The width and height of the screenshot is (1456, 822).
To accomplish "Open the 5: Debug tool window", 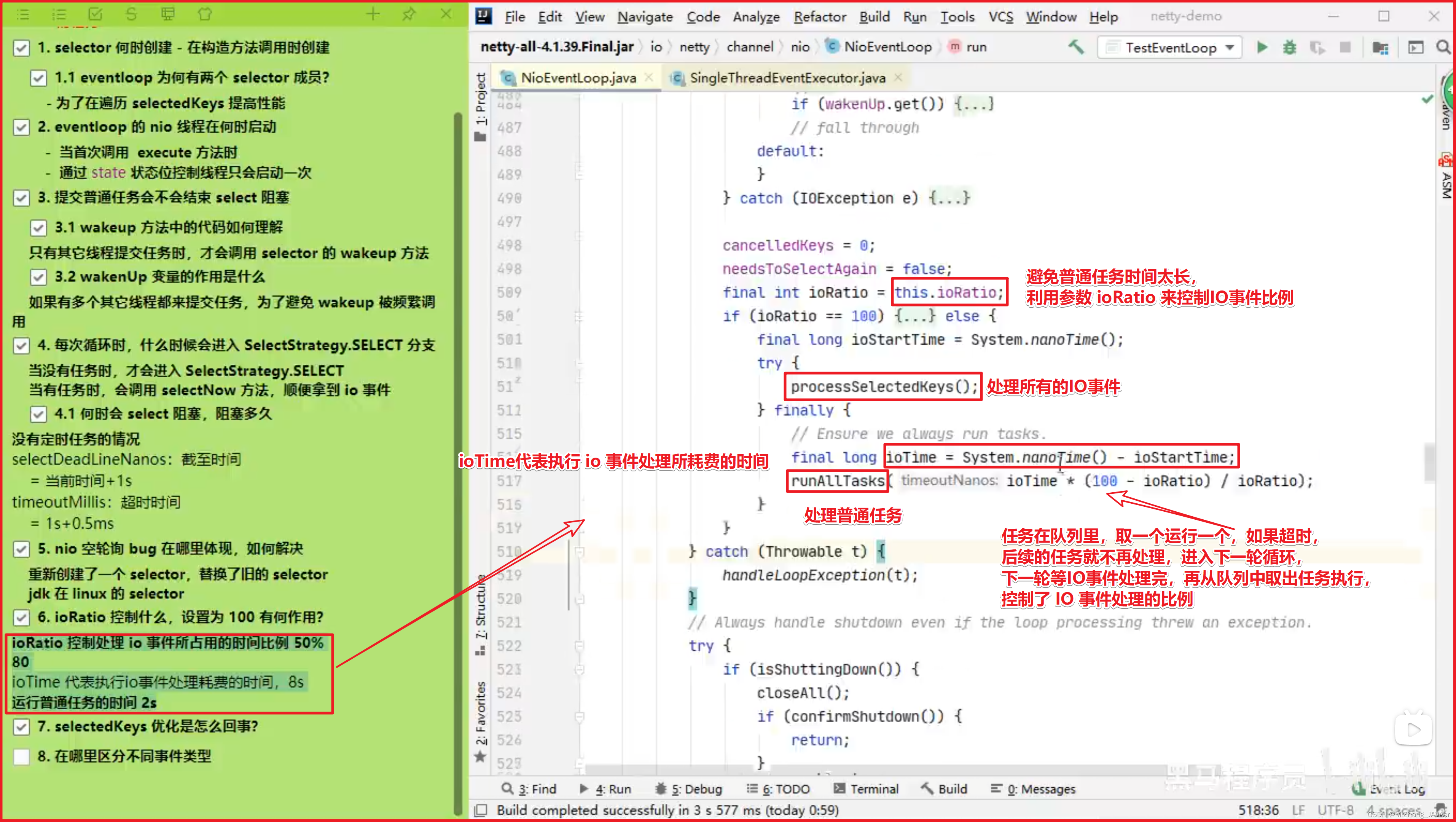I will (x=688, y=788).
